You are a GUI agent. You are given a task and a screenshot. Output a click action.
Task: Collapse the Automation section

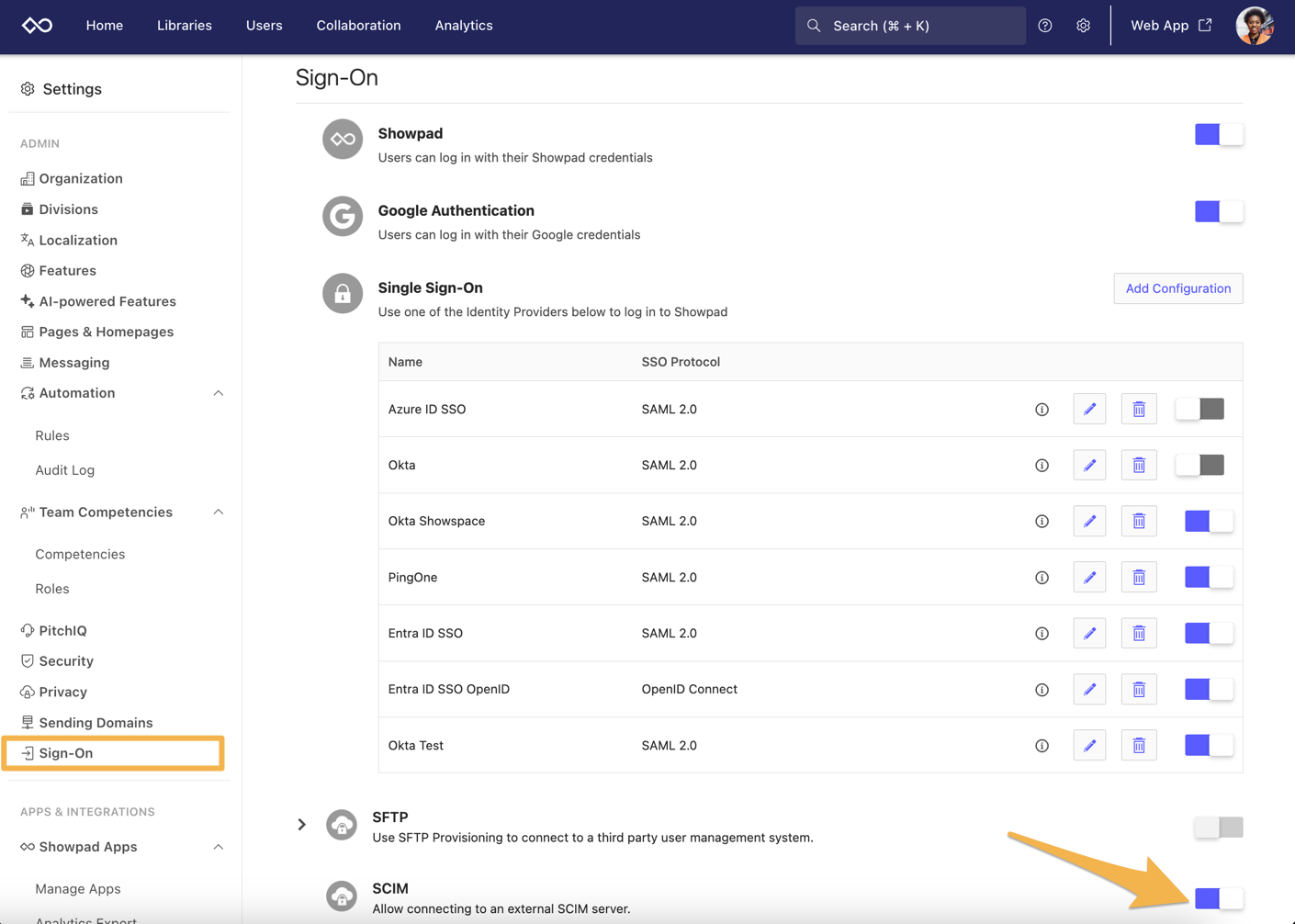click(x=218, y=393)
